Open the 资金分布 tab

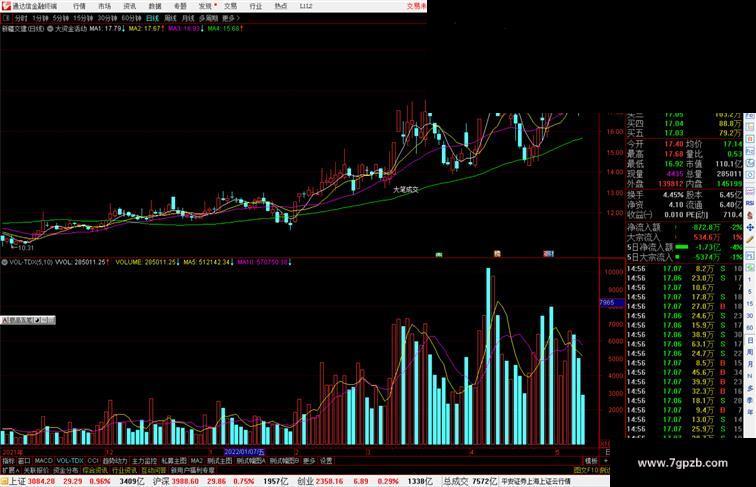66,470
